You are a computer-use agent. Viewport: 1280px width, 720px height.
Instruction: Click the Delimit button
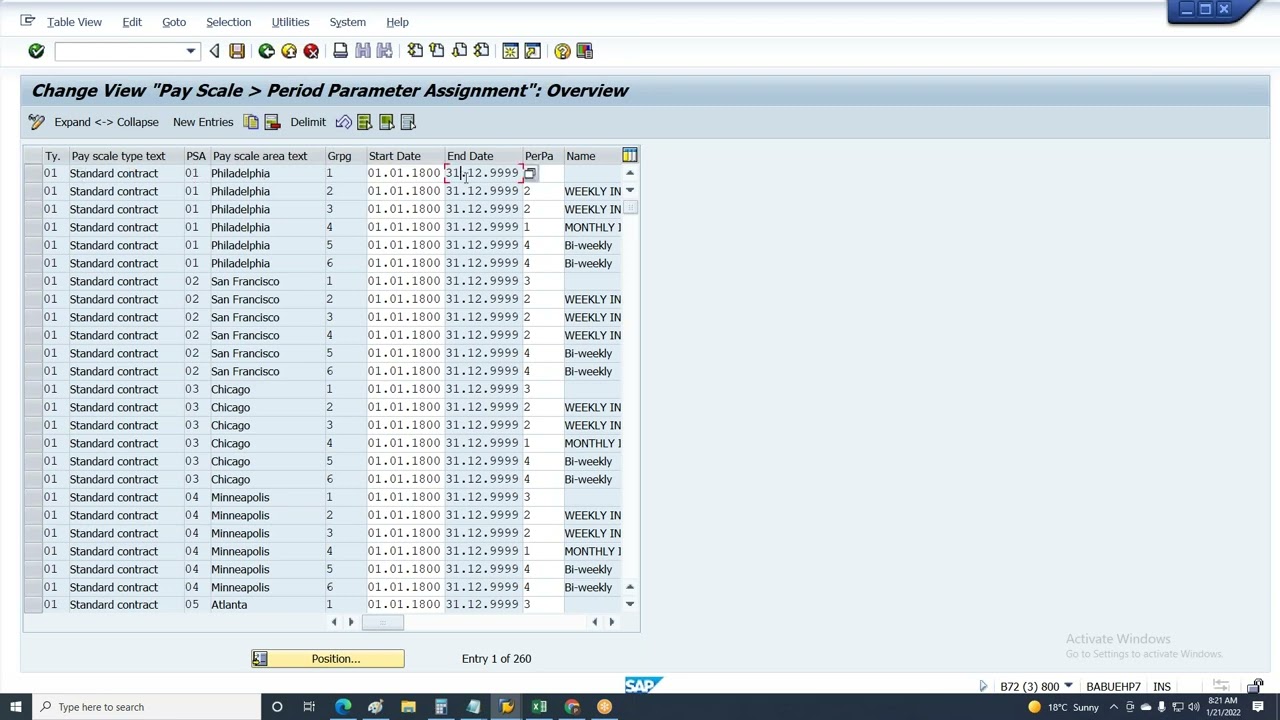(308, 122)
